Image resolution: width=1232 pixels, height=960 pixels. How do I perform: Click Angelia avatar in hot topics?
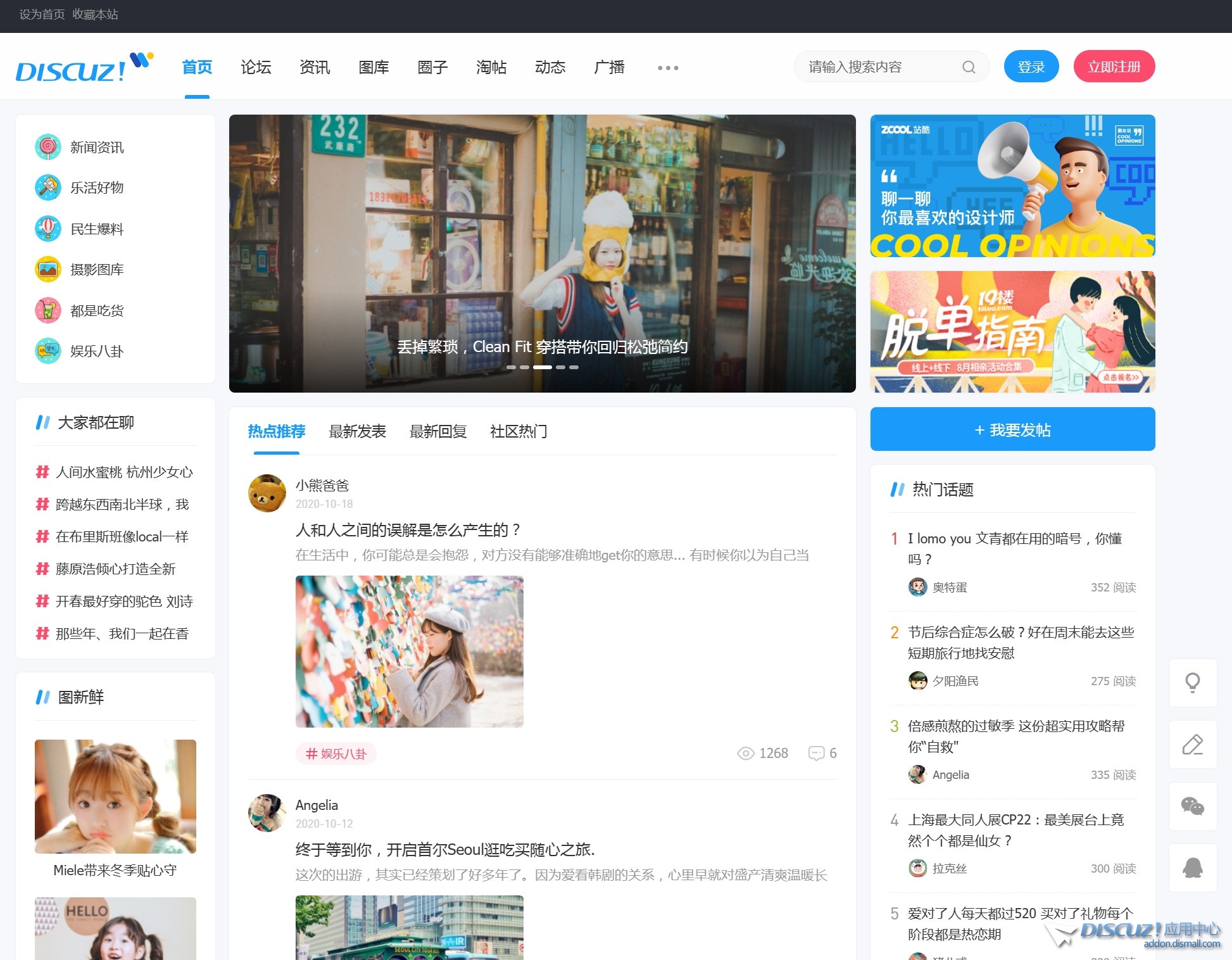pos(917,774)
